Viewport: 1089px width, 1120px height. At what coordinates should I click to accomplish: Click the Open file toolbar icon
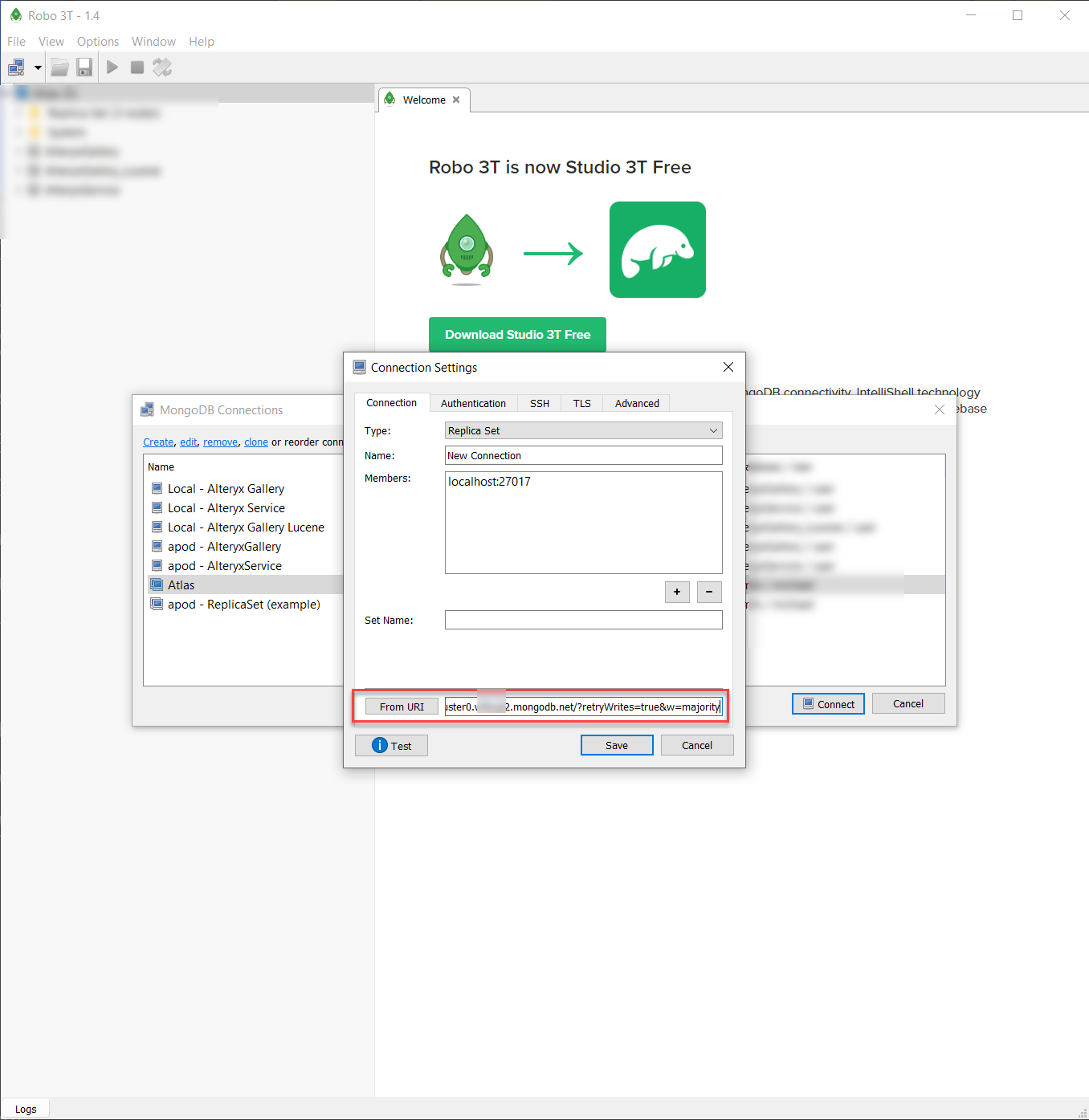59,67
